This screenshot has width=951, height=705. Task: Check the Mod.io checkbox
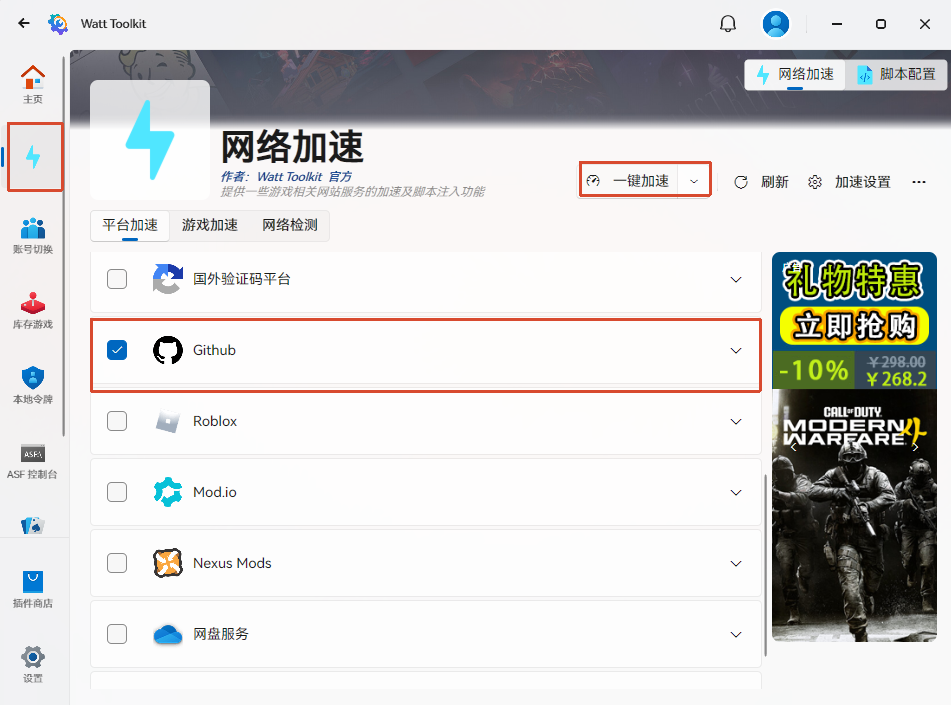[x=117, y=492]
